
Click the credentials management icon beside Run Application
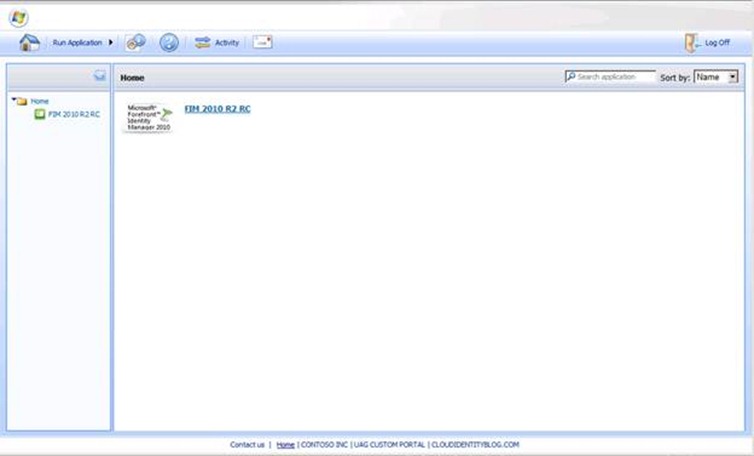pyautogui.click(x=136, y=42)
